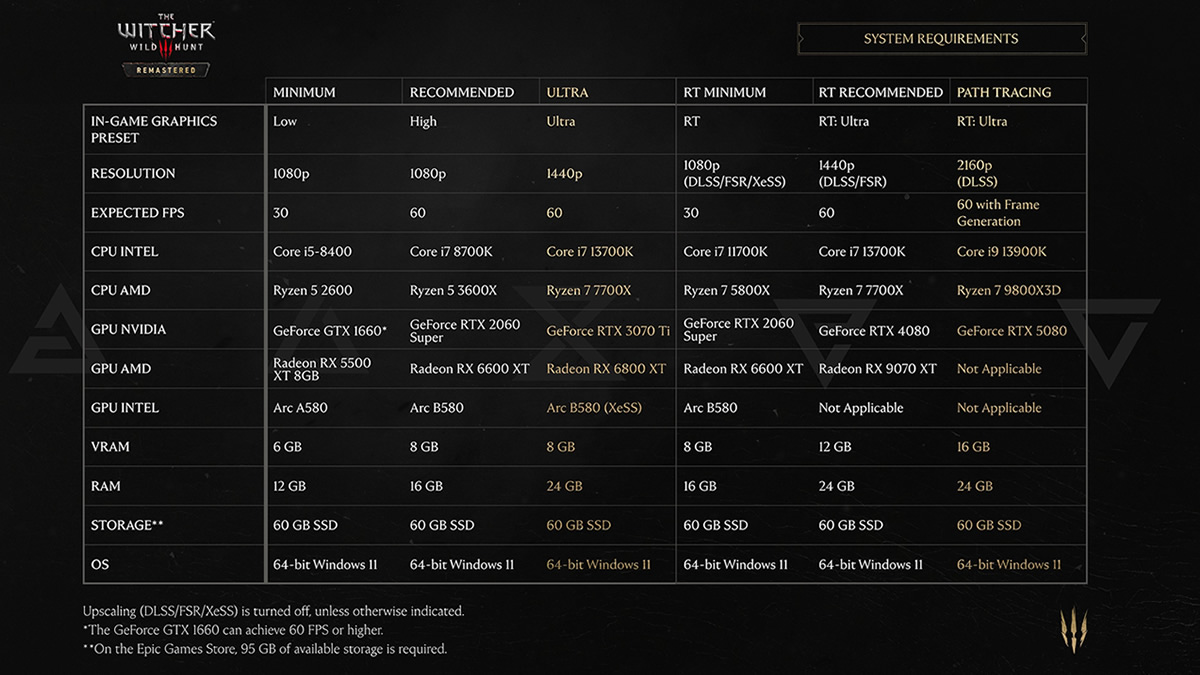Viewport: 1200px width, 675px height.
Task: Click the Radeon RX 5500 XT 8GB cell
Action: (x=322, y=368)
